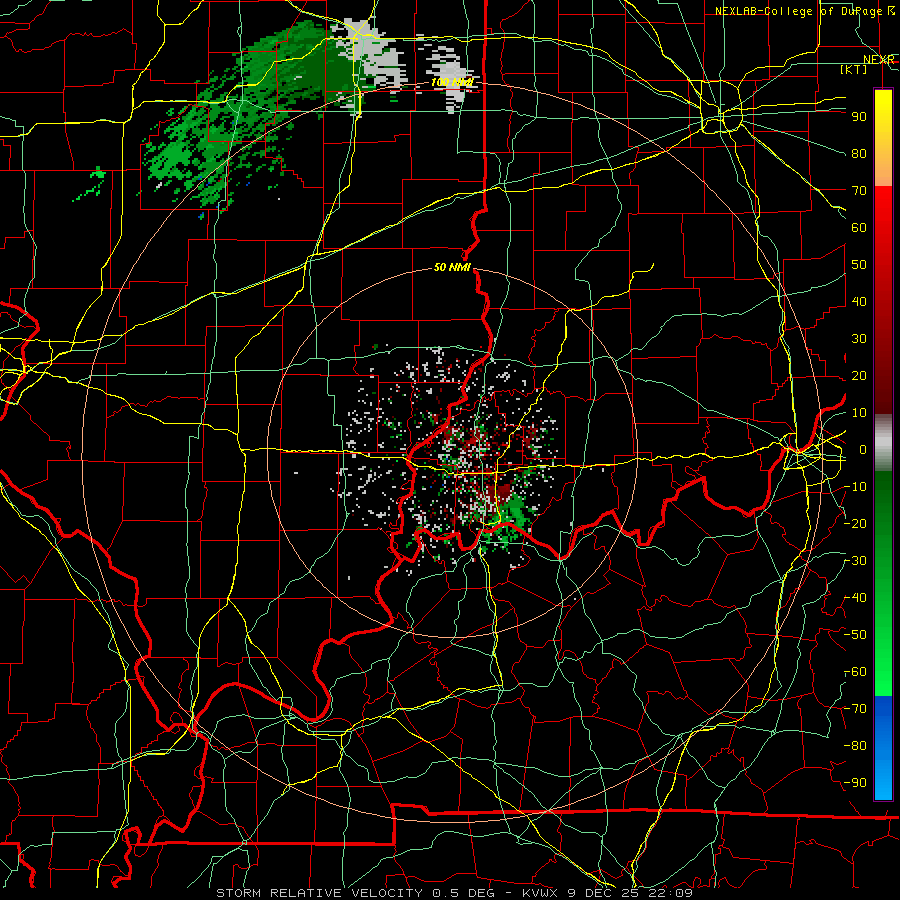Select the 60 value on velocity scale

click(x=859, y=227)
